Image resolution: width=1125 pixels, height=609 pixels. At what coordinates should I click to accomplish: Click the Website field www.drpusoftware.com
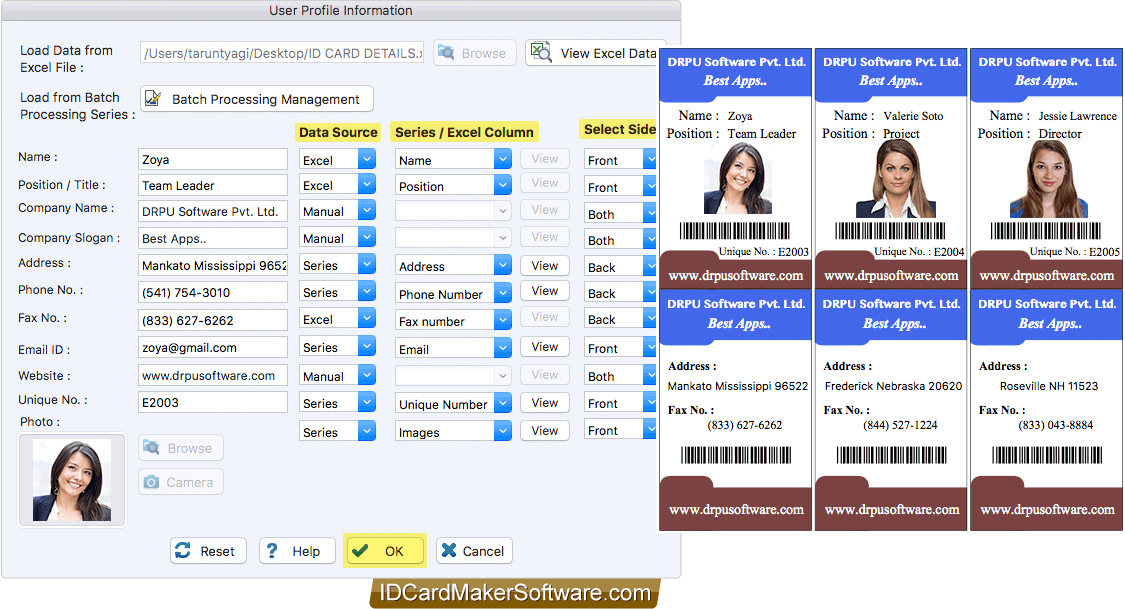point(212,375)
